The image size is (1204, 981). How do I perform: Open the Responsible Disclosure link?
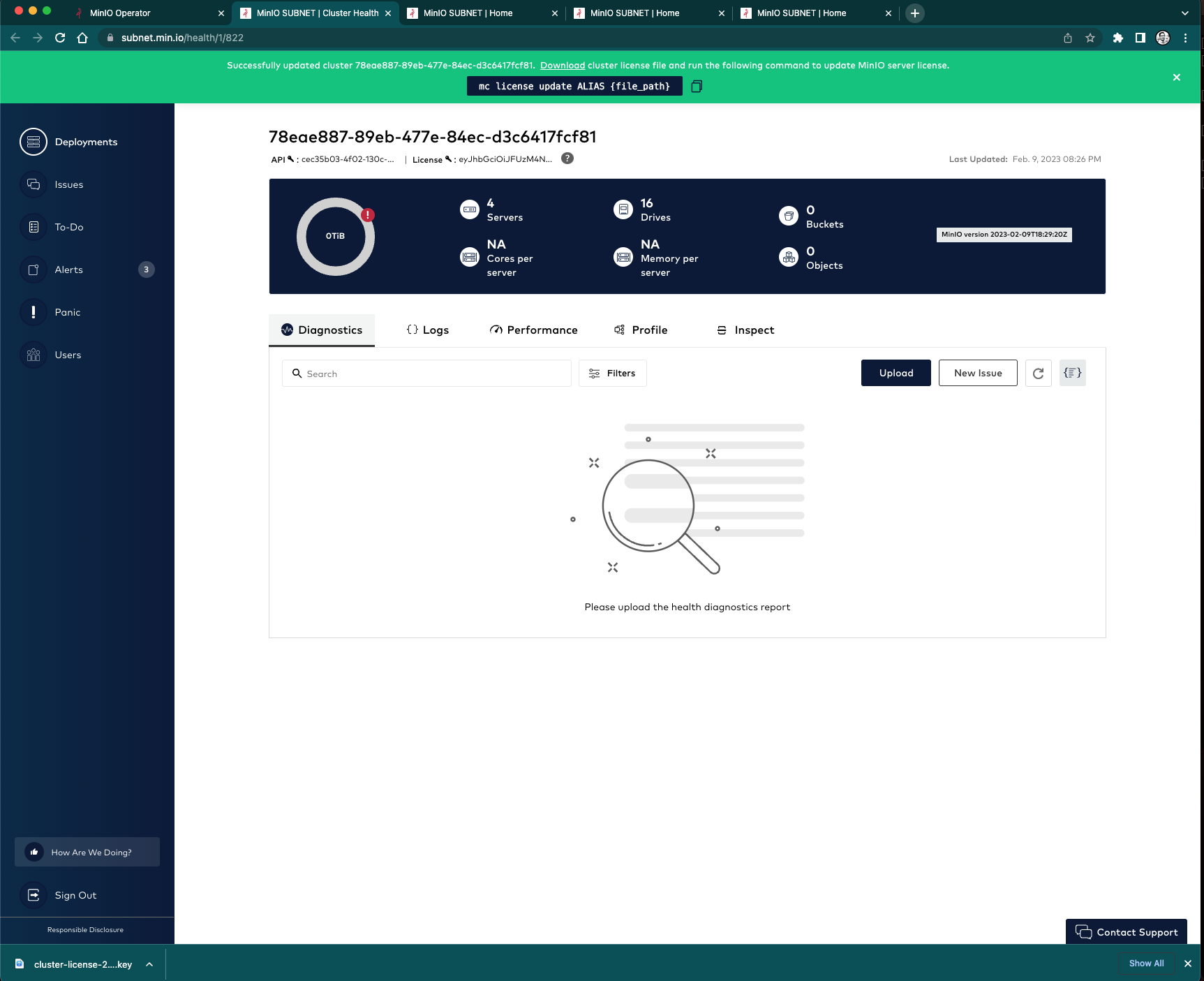[85, 930]
